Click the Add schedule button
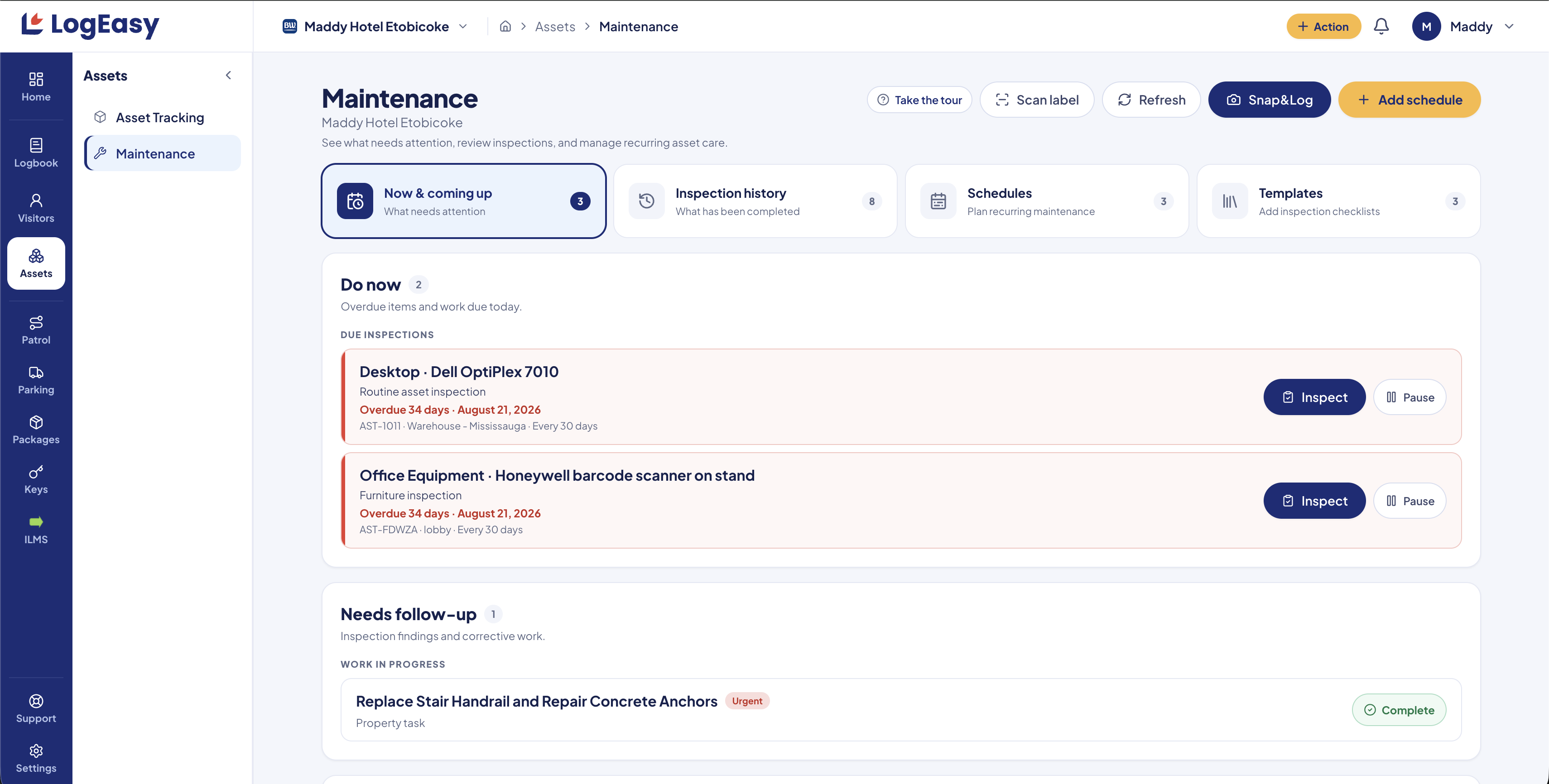Image resolution: width=1549 pixels, height=784 pixels. [x=1409, y=100]
